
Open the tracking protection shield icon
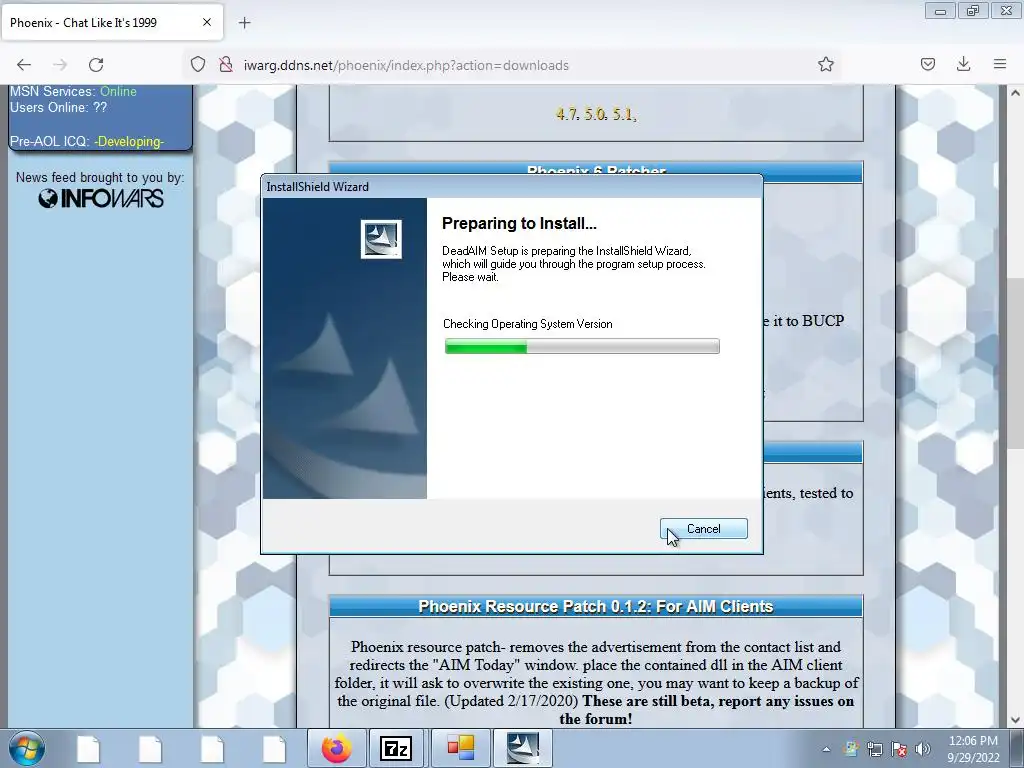coord(198,65)
